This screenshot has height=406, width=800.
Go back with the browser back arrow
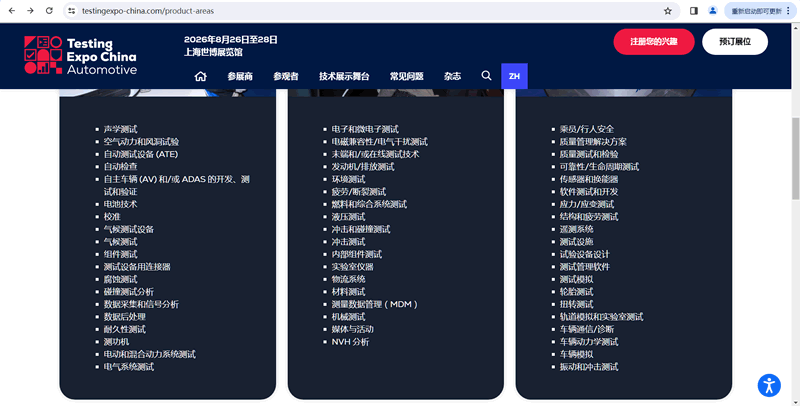pos(11,10)
